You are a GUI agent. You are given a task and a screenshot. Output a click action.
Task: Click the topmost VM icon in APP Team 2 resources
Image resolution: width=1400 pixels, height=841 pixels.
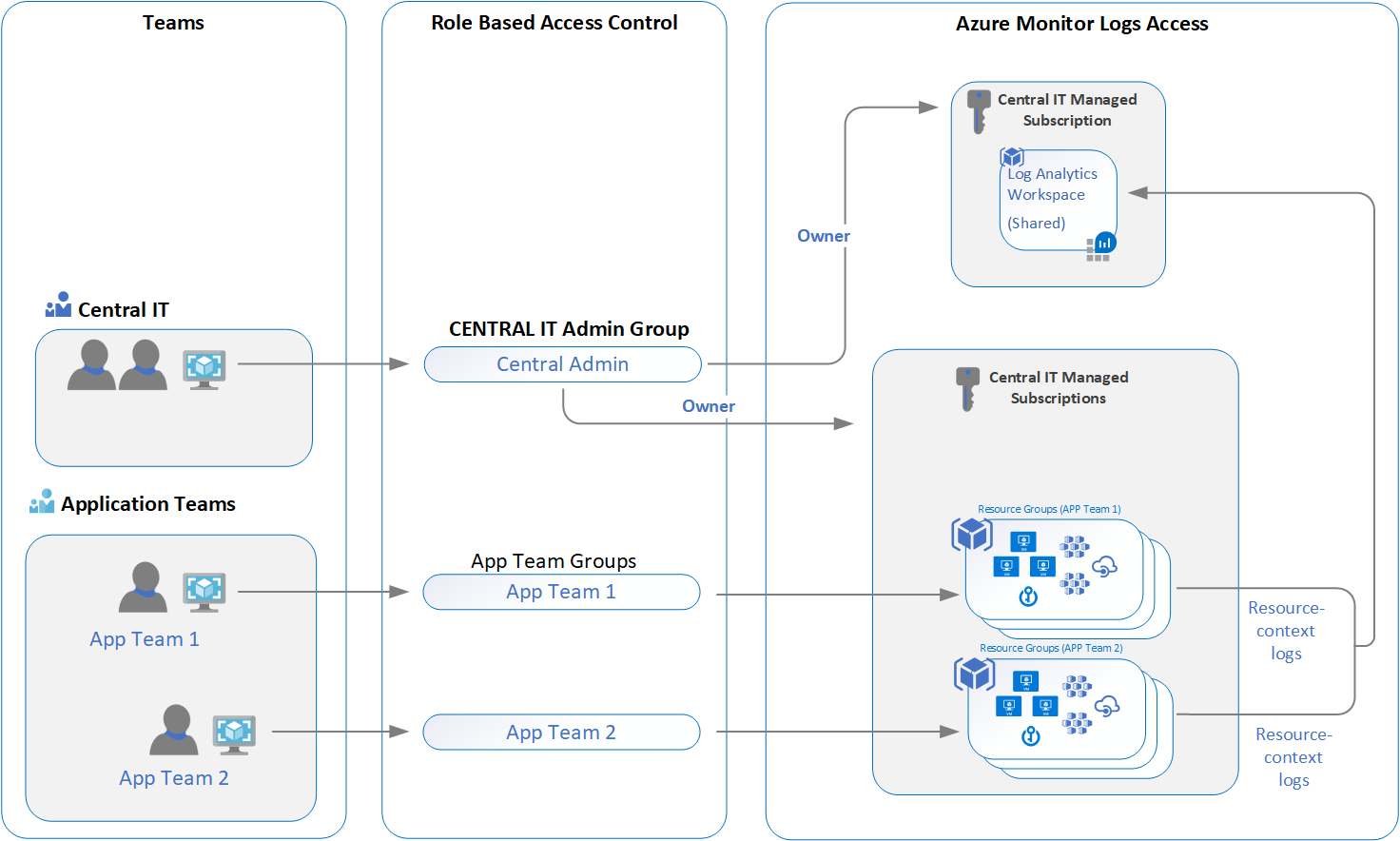point(1025,682)
